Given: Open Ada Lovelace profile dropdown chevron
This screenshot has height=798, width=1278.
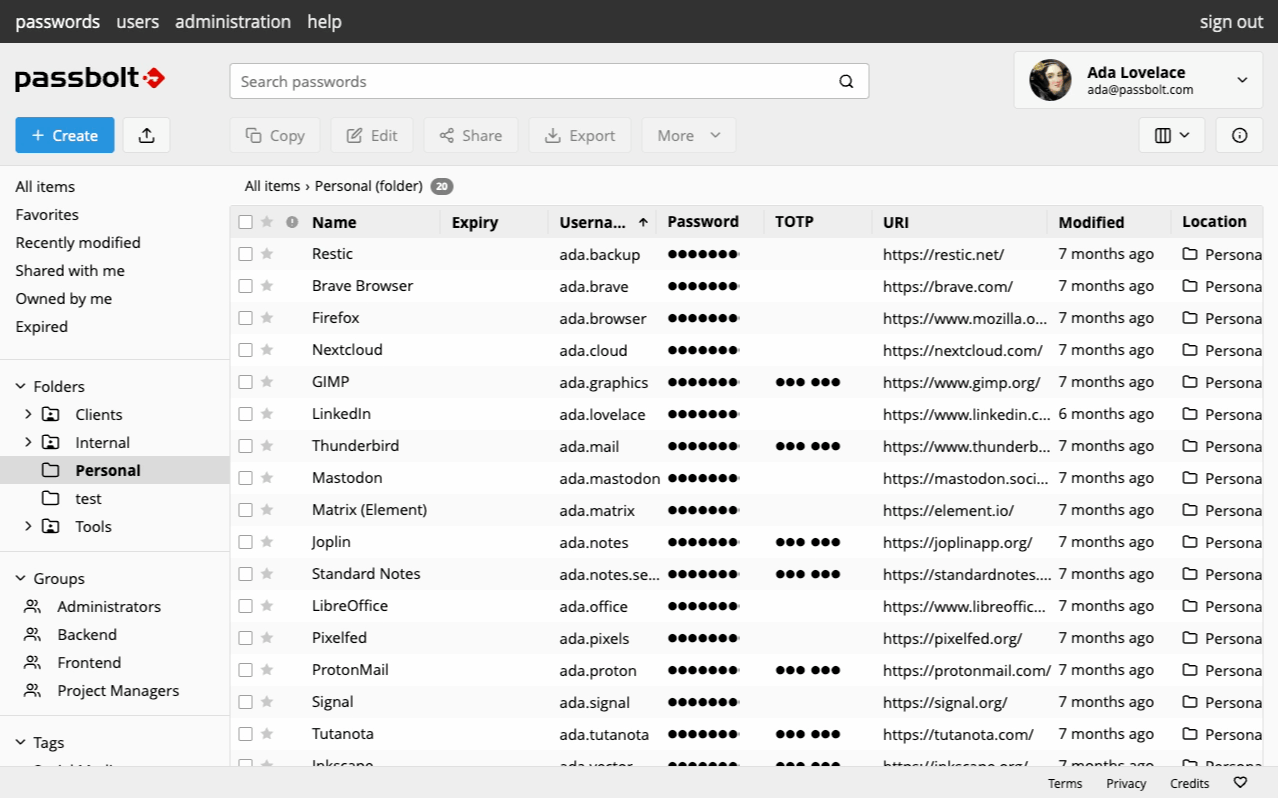Looking at the screenshot, I should click(x=1242, y=80).
